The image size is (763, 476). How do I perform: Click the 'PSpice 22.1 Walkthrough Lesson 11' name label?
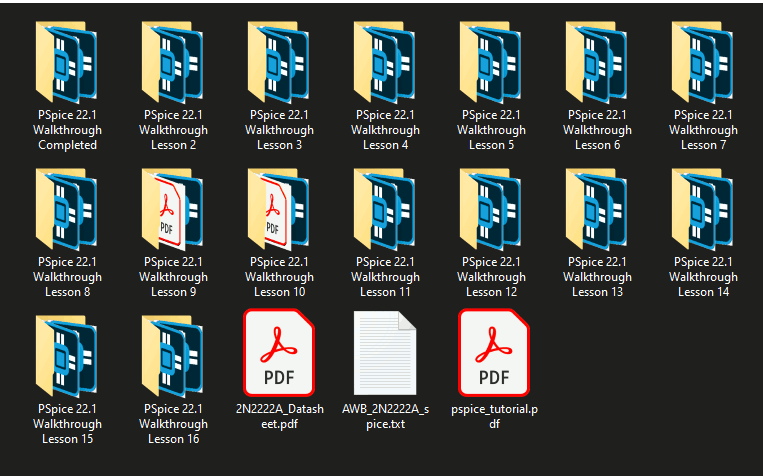point(385,277)
